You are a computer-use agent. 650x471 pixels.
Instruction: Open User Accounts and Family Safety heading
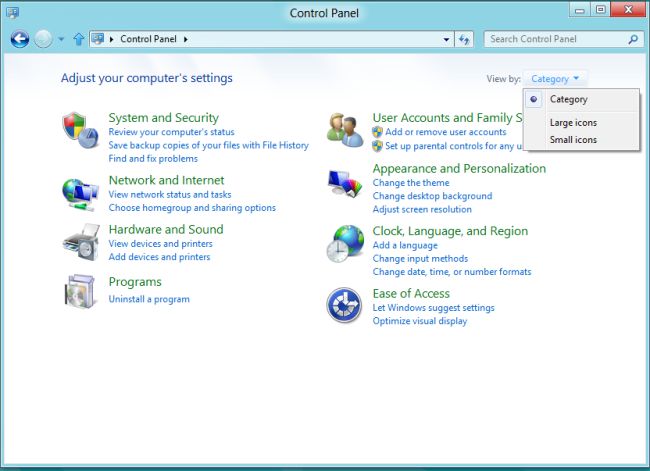click(447, 118)
